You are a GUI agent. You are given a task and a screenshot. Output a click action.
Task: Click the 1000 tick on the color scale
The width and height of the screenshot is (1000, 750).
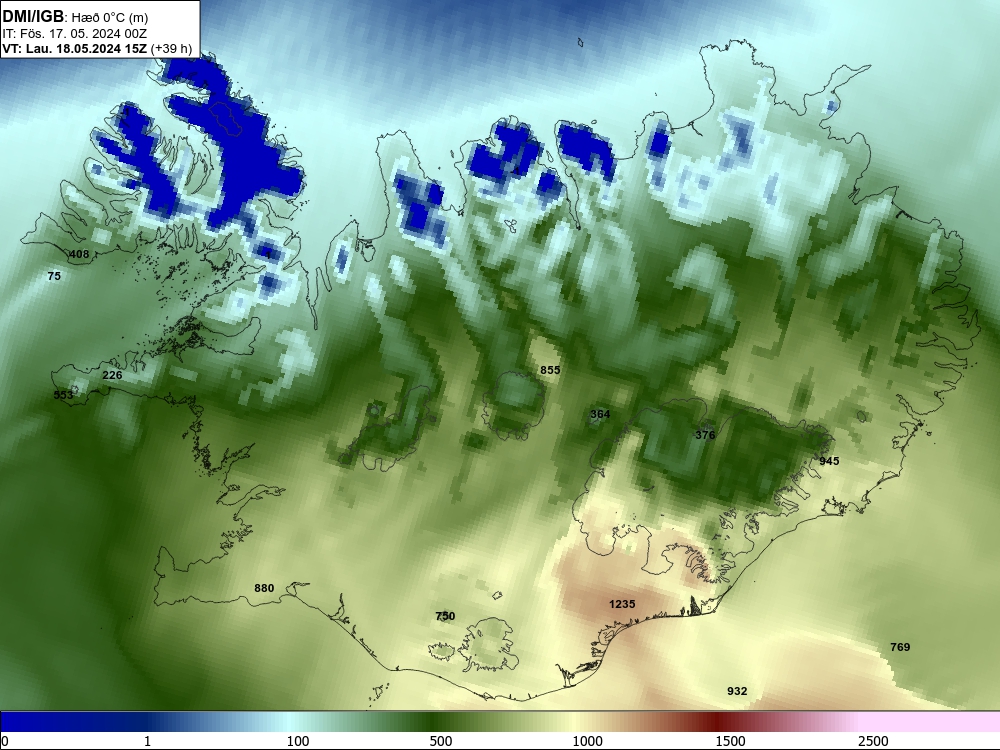587,741
